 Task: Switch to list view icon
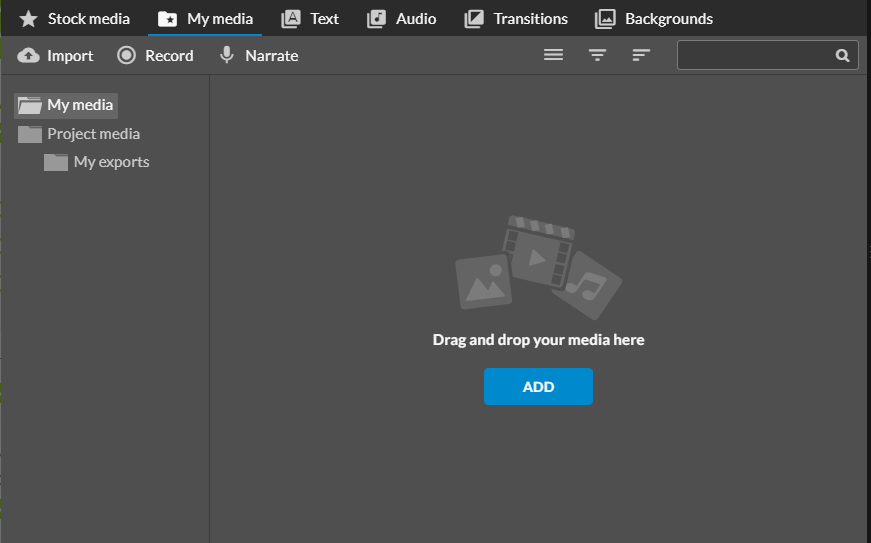pyautogui.click(x=553, y=55)
